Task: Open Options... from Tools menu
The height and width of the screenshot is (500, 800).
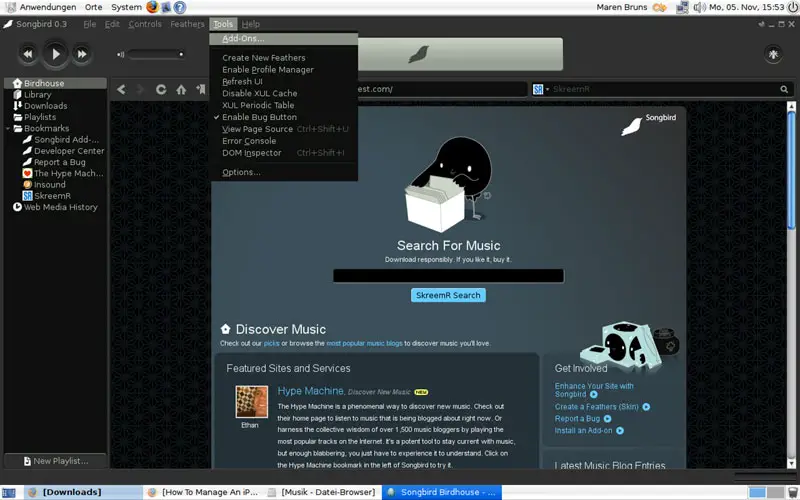Action: [x=283, y=172]
